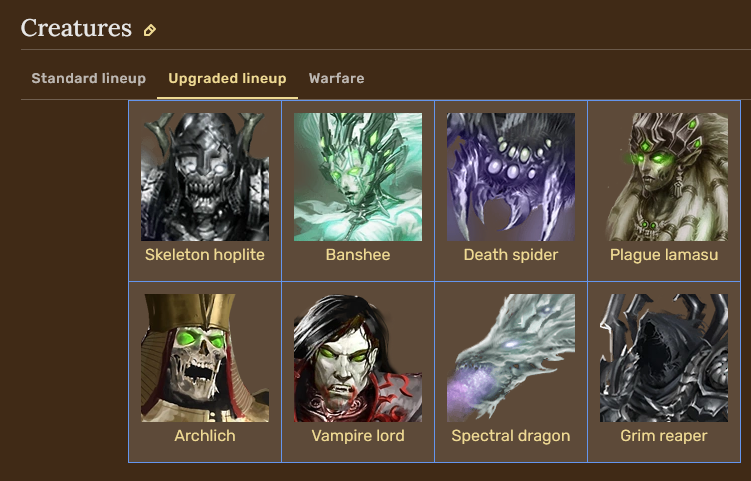This screenshot has height=481, width=751.
Task: Open the Archlich skull portrait
Action: click(x=205, y=358)
